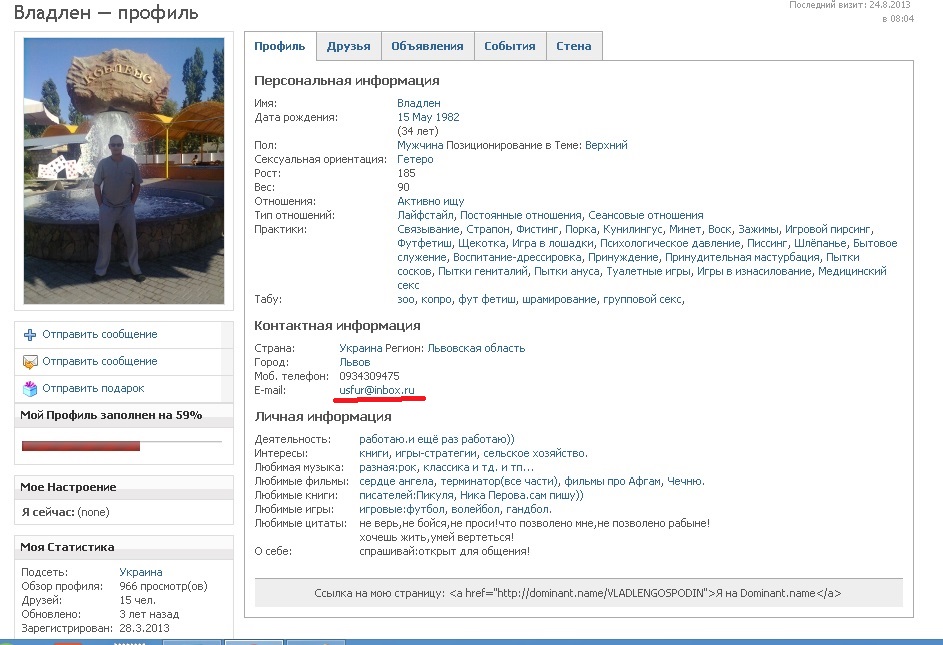The height and width of the screenshot is (645, 943).
Task: Click the plus icon beside the first Отправить сообщение
Action: pyautogui.click(x=30, y=335)
